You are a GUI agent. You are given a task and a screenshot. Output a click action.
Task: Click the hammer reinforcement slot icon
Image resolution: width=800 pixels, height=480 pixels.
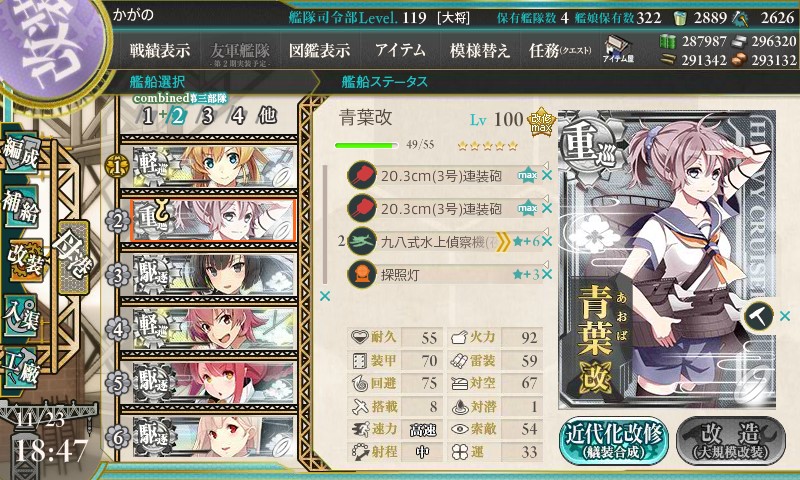click(x=759, y=316)
